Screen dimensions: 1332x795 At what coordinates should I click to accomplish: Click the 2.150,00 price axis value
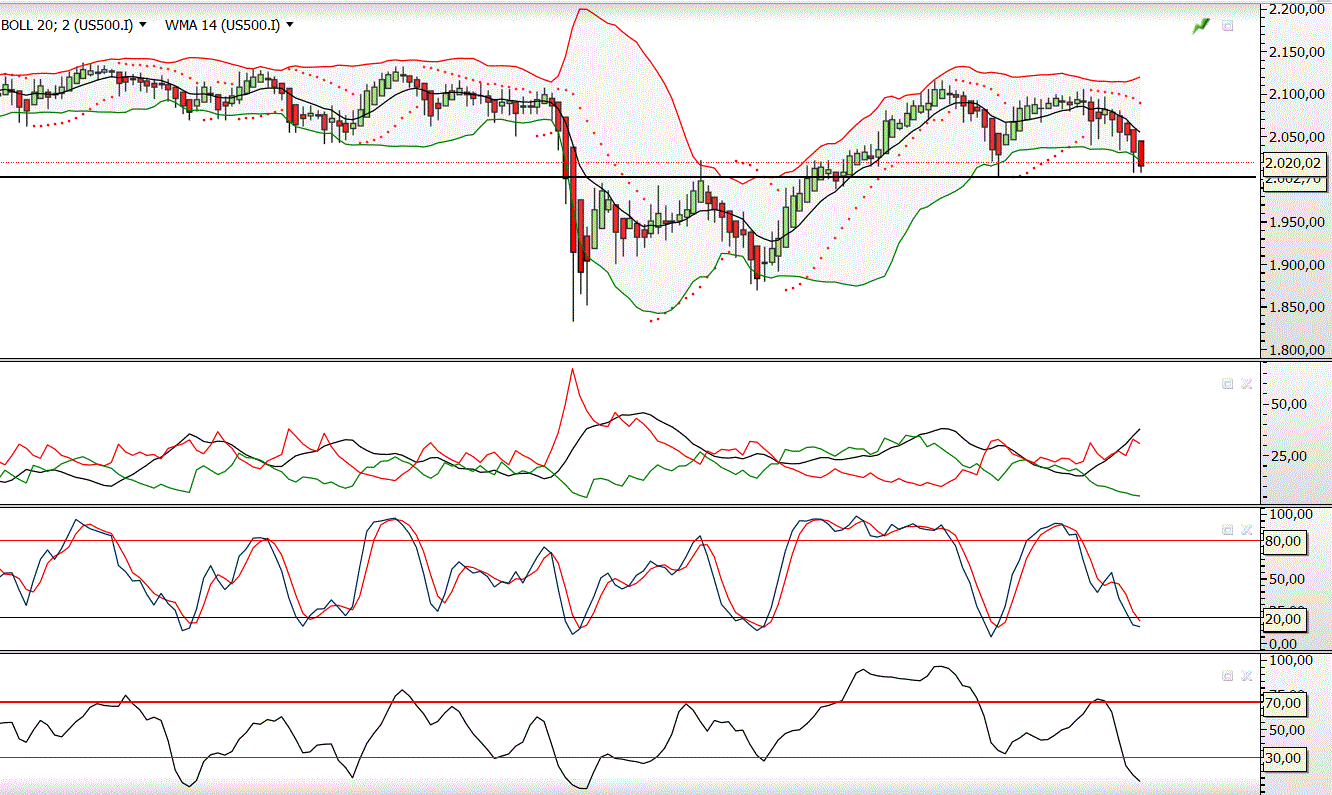(x=1296, y=51)
